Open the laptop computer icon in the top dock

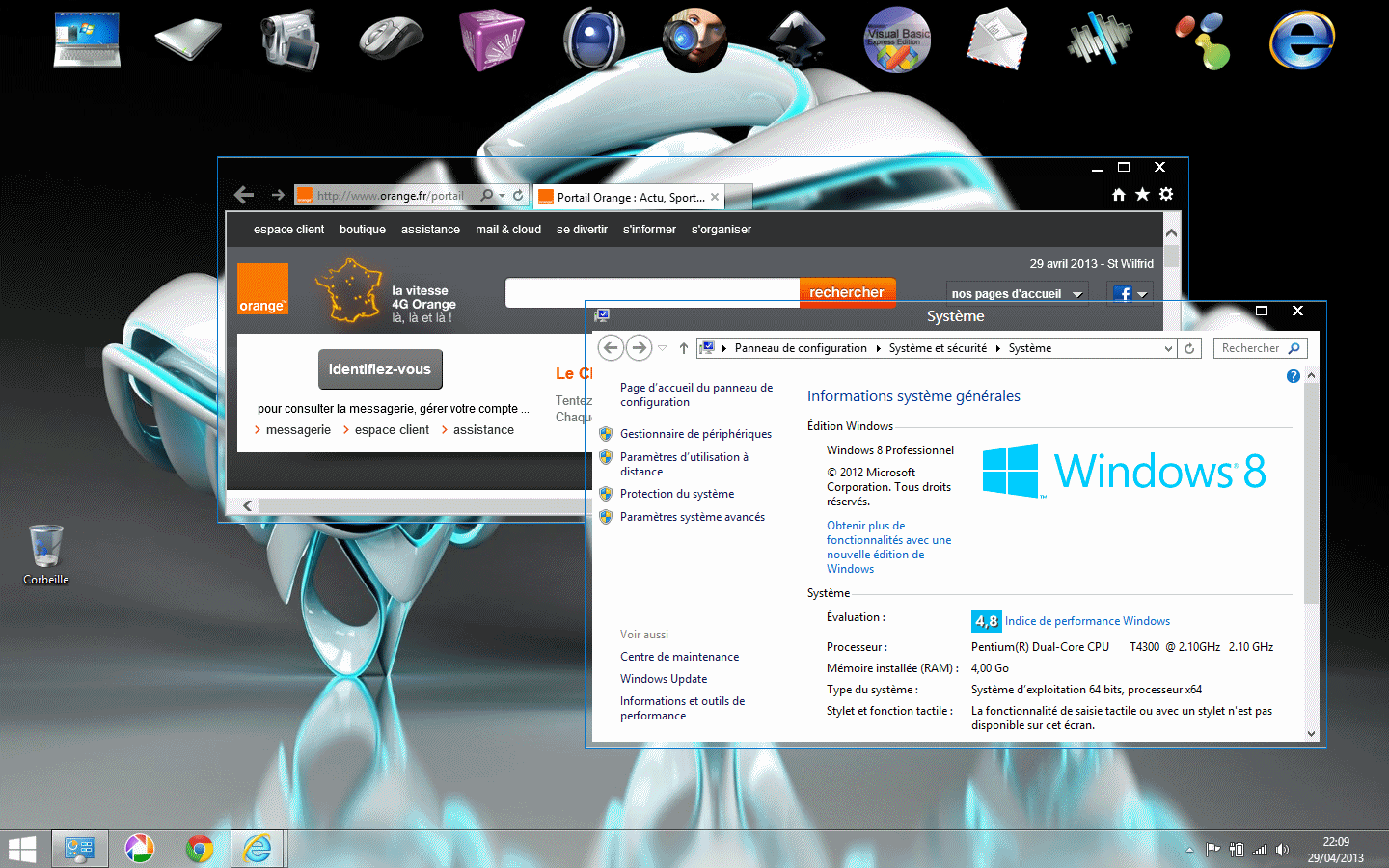(87, 40)
